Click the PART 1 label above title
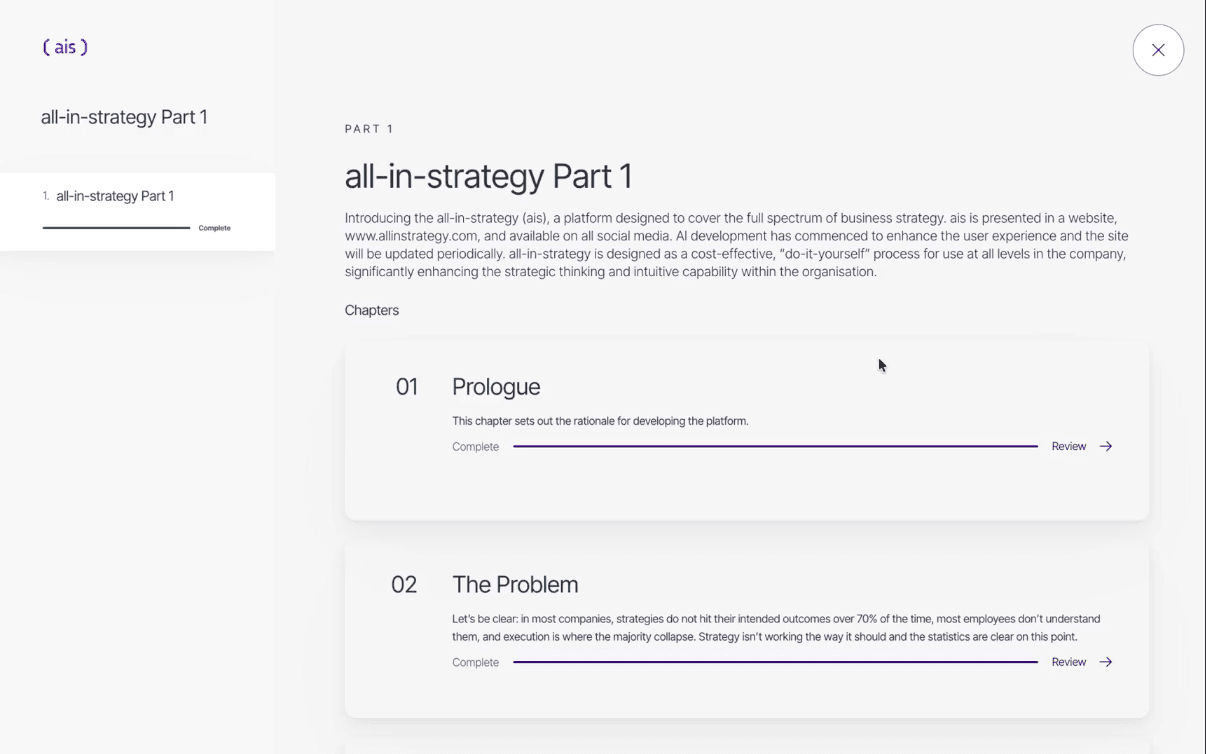1206x754 pixels. pyautogui.click(x=369, y=129)
